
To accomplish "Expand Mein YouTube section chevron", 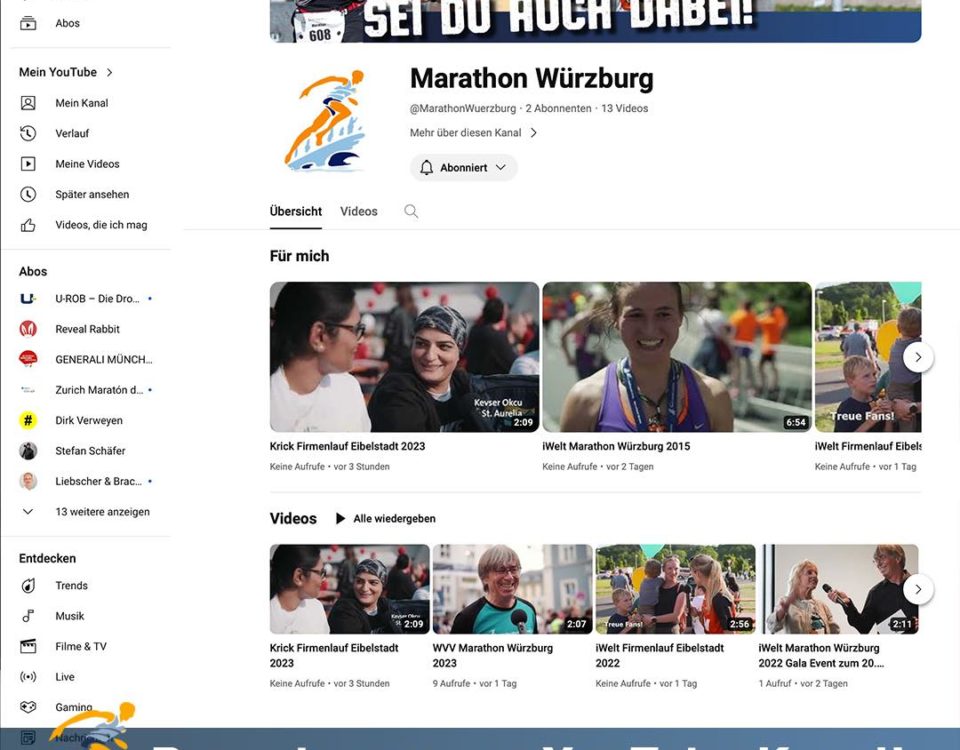I will [110, 72].
